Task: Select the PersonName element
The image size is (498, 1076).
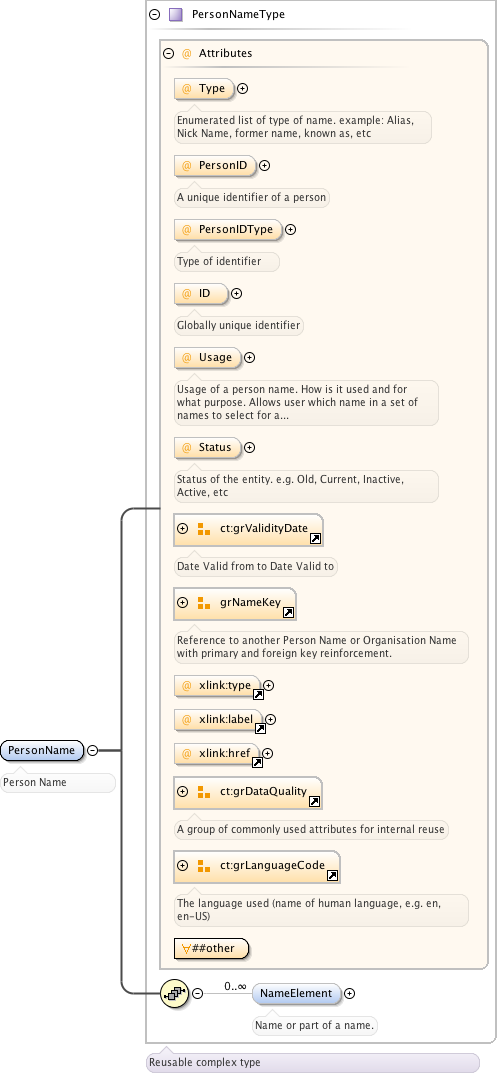Action: point(42,751)
